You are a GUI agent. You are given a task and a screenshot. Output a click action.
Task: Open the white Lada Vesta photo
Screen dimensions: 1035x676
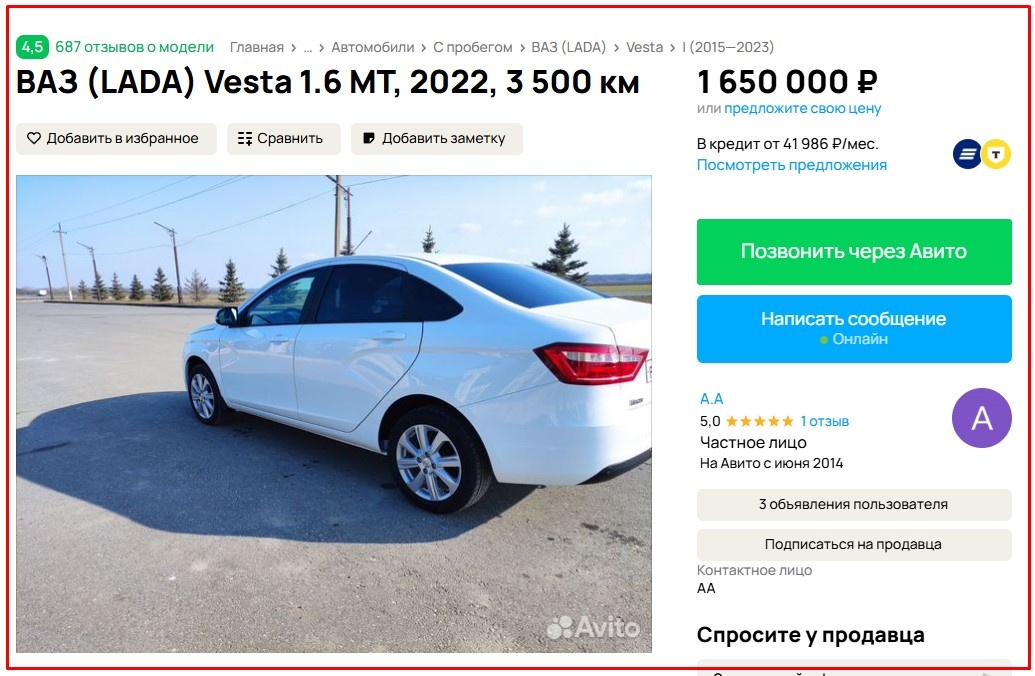pos(334,414)
